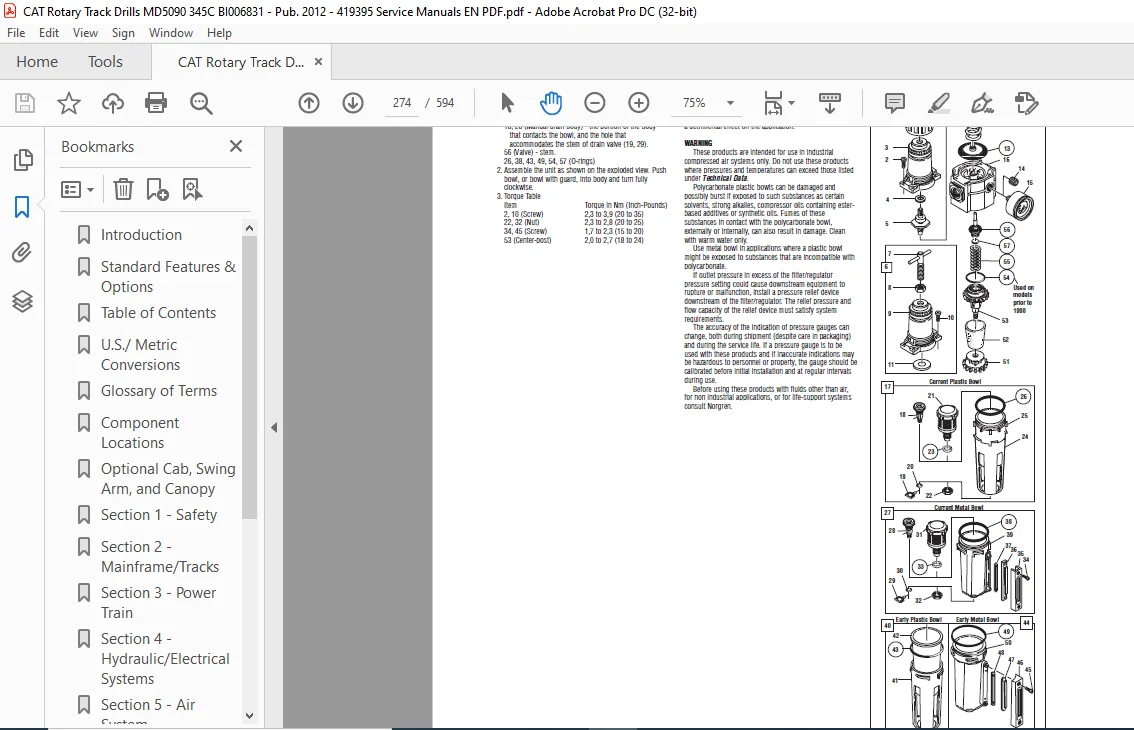Open the File menu

(16, 33)
